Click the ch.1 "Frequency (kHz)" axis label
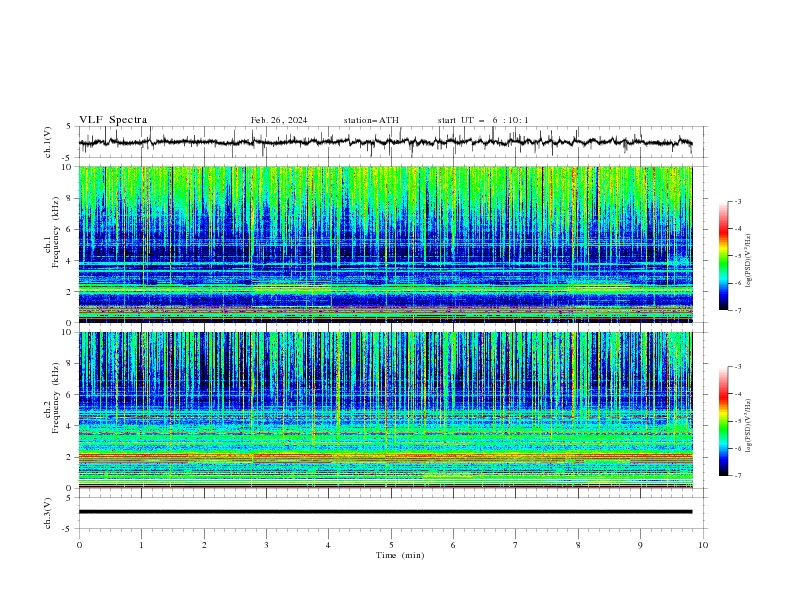The image size is (792, 612). (x=56, y=230)
